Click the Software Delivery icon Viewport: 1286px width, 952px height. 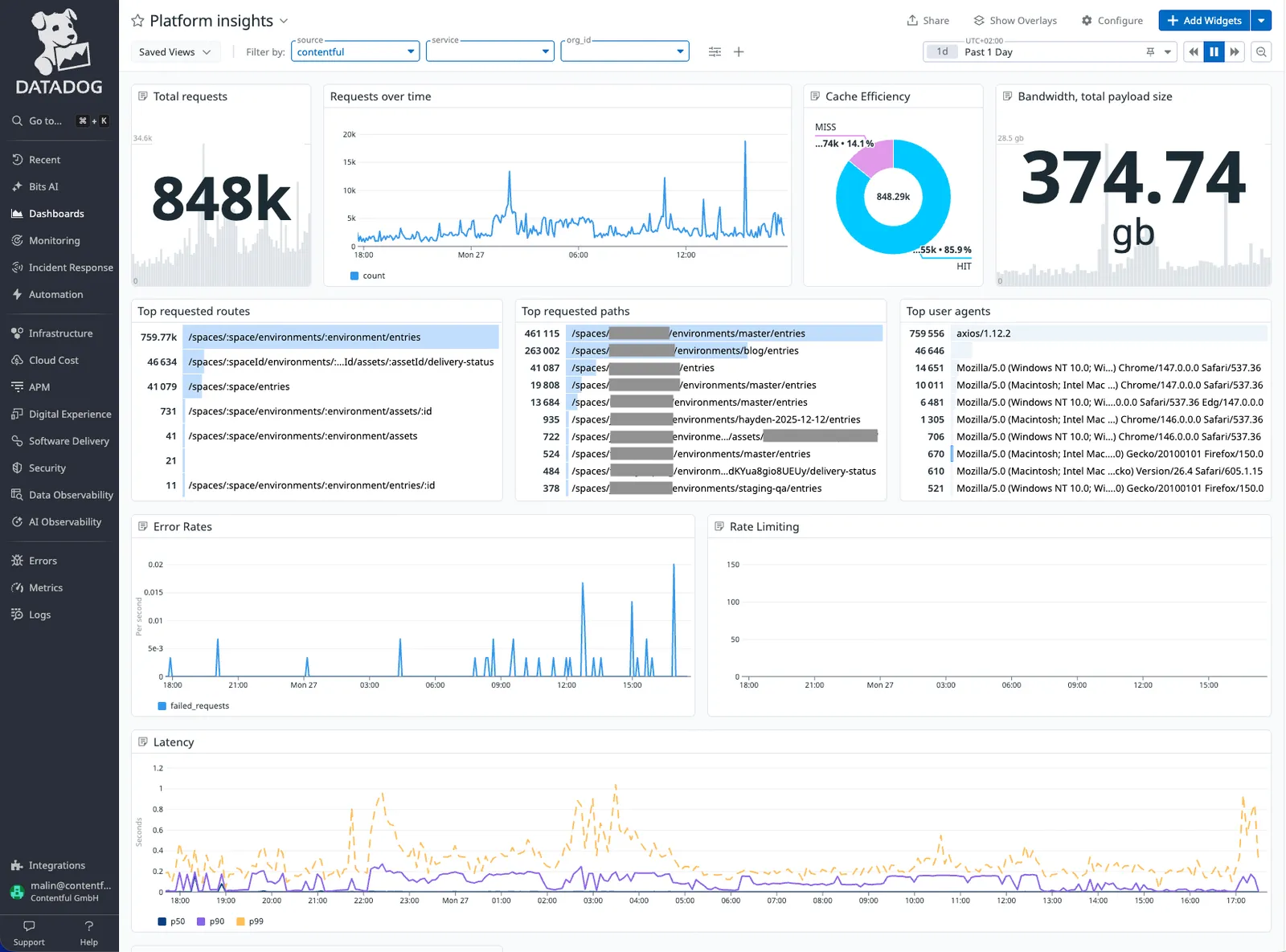pyautogui.click(x=17, y=441)
